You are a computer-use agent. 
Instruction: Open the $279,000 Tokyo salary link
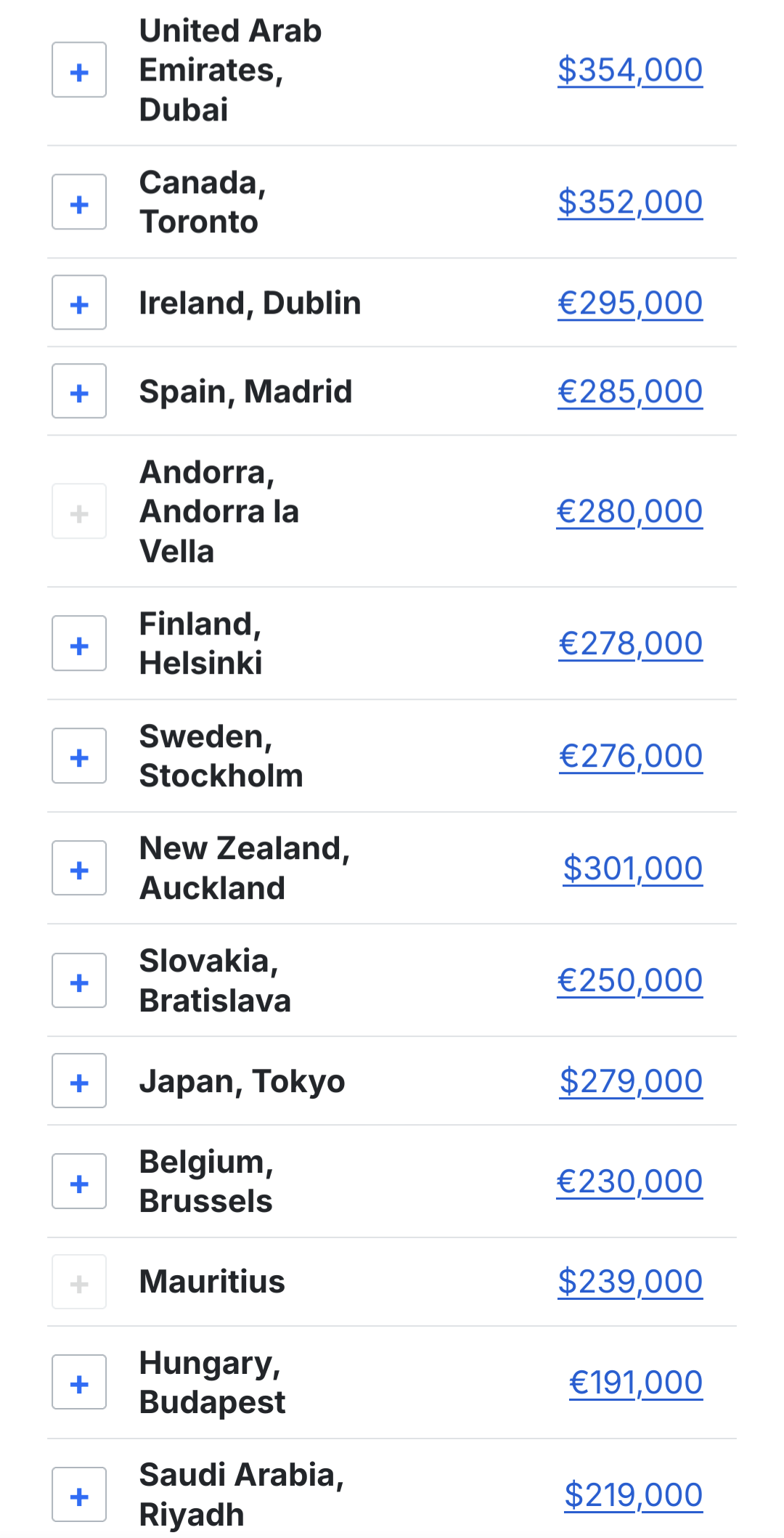pyautogui.click(x=631, y=1081)
